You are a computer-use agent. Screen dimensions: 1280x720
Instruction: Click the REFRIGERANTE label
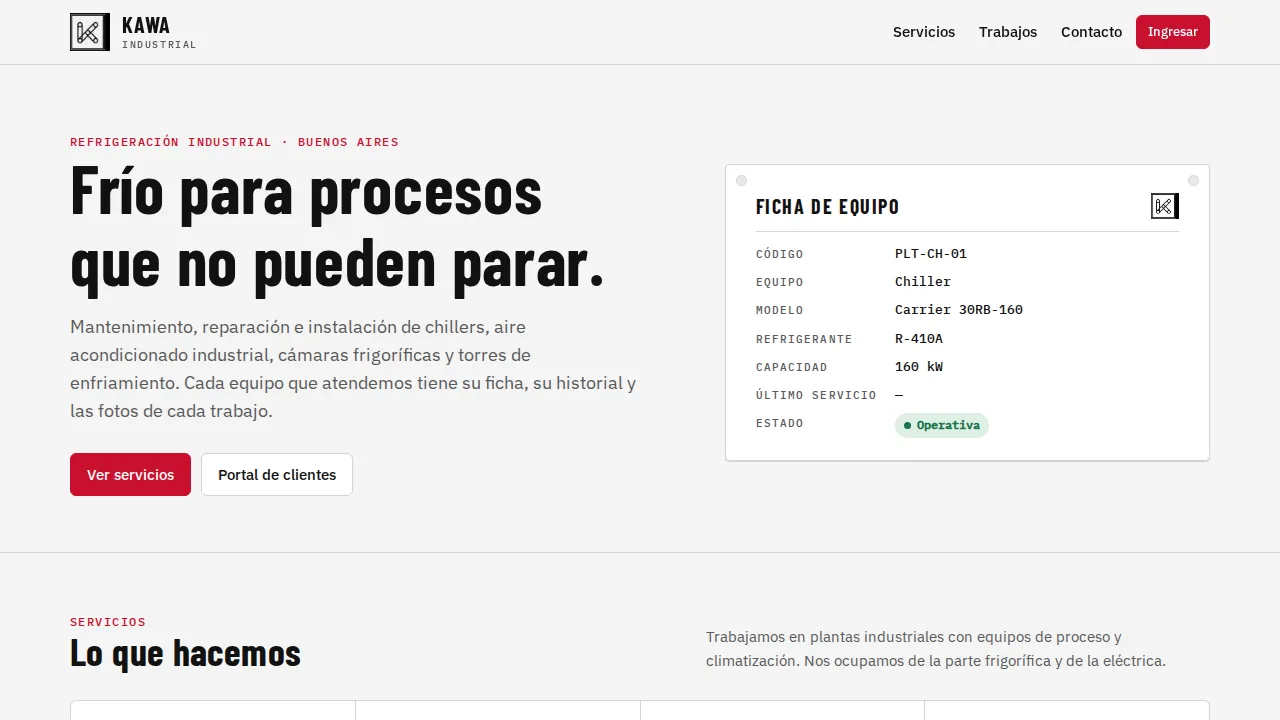(x=804, y=339)
